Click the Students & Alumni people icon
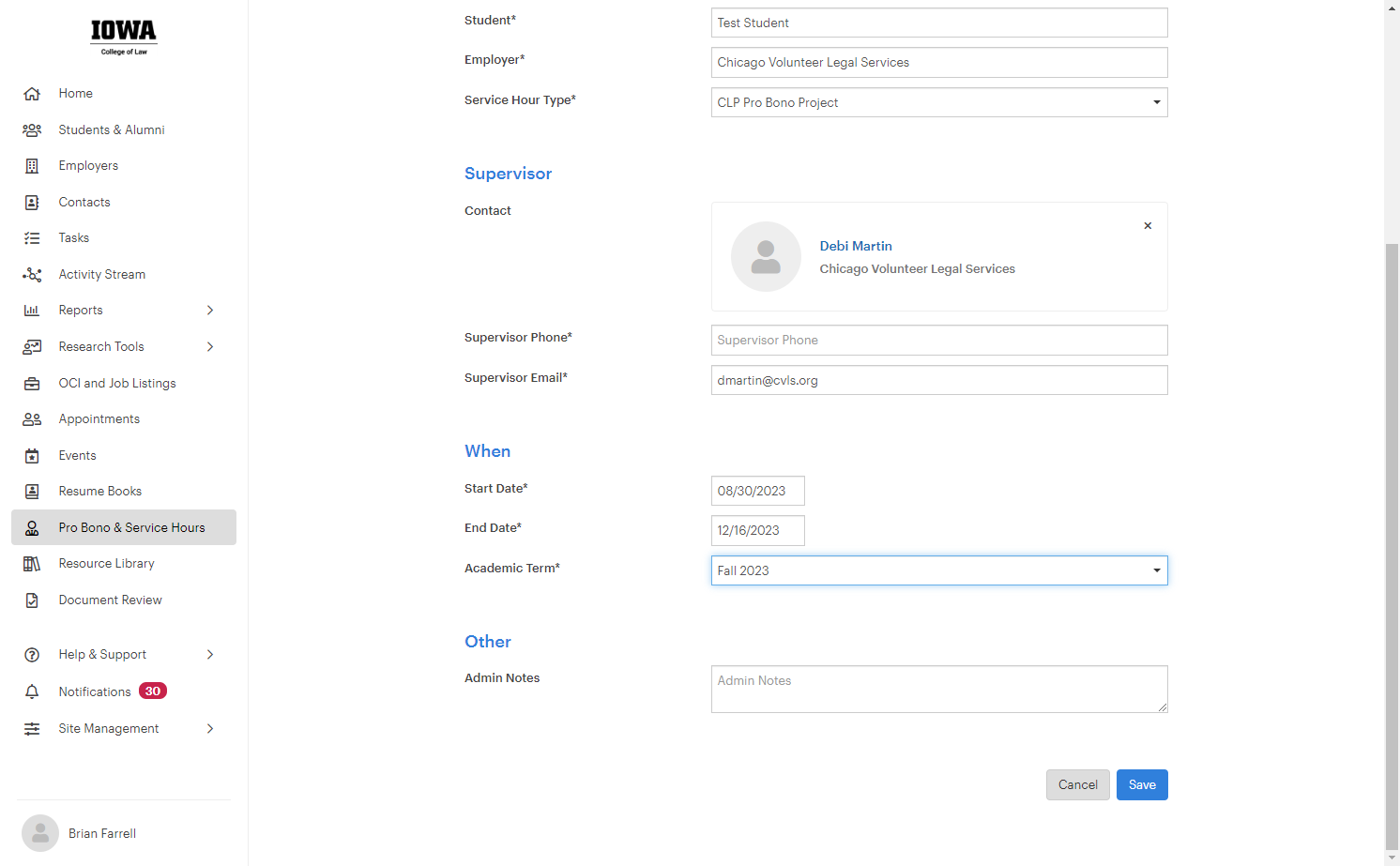This screenshot has width=1400, height=866. 32,130
